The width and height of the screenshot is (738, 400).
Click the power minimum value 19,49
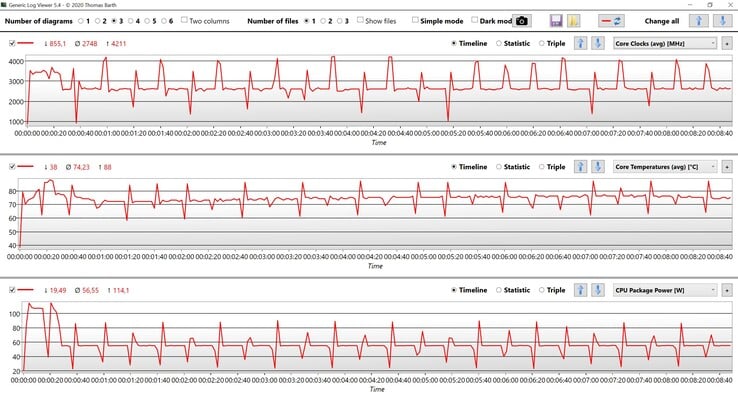[x=58, y=290]
